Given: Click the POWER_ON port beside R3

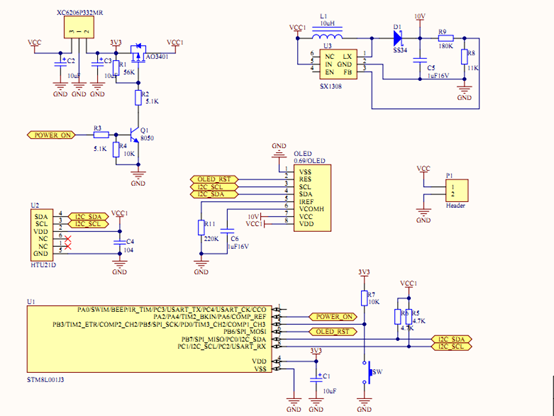Looking at the screenshot, I should click(x=51, y=135).
